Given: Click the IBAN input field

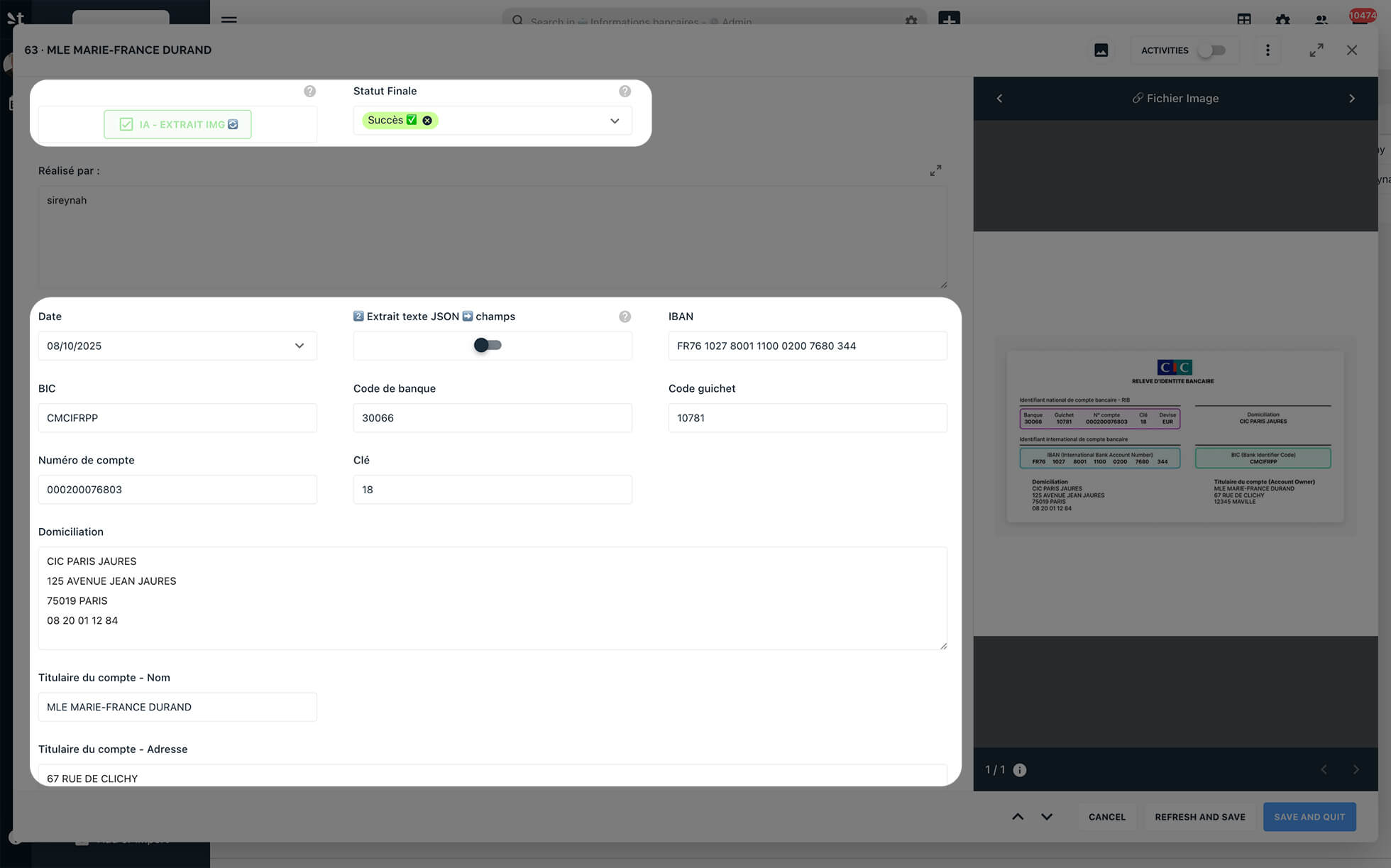Looking at the screenshot, I should 807,346.
